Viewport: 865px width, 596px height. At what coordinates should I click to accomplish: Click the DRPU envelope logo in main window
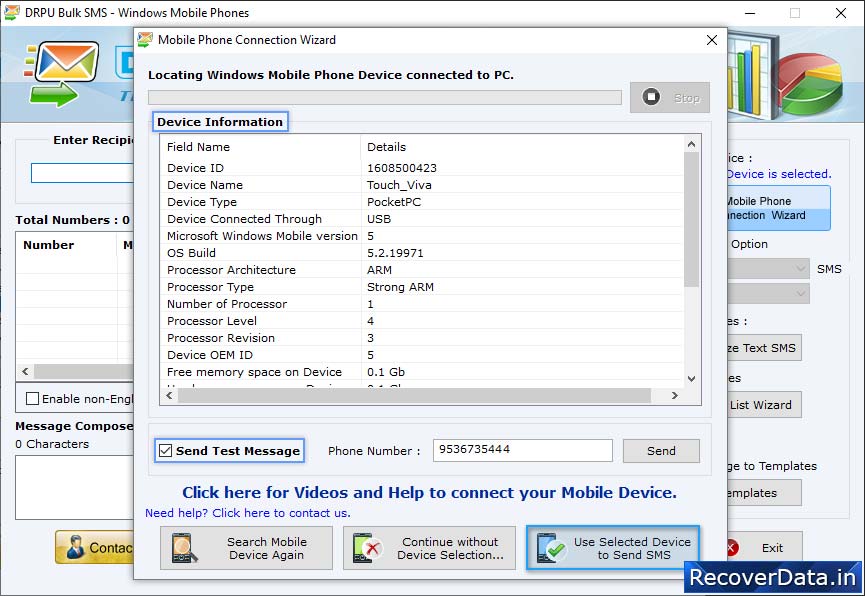62,74
